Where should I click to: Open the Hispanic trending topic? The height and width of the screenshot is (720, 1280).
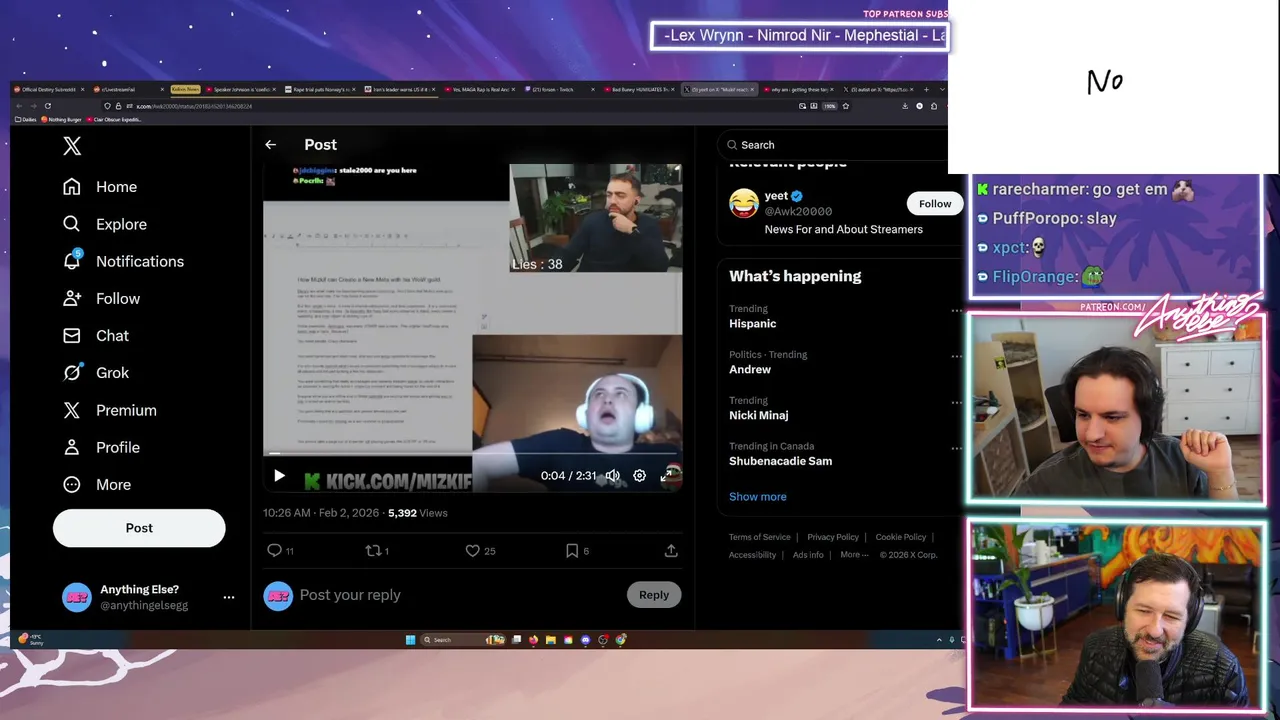752,324
